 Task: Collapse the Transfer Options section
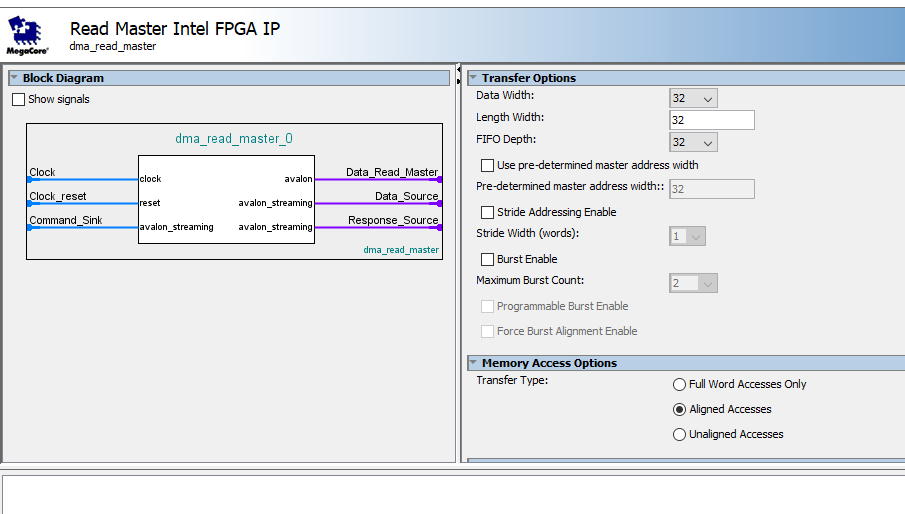(x=473, y=77)
